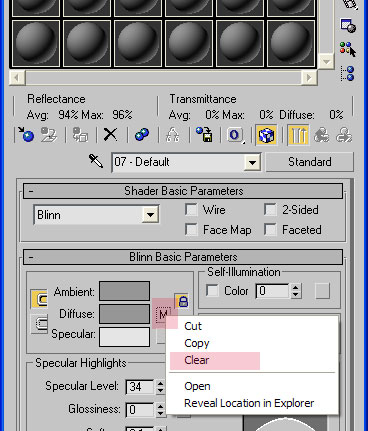368x431 pixels.
Task: Enable the 2-Sided checkbox
Action: point(270,210)
